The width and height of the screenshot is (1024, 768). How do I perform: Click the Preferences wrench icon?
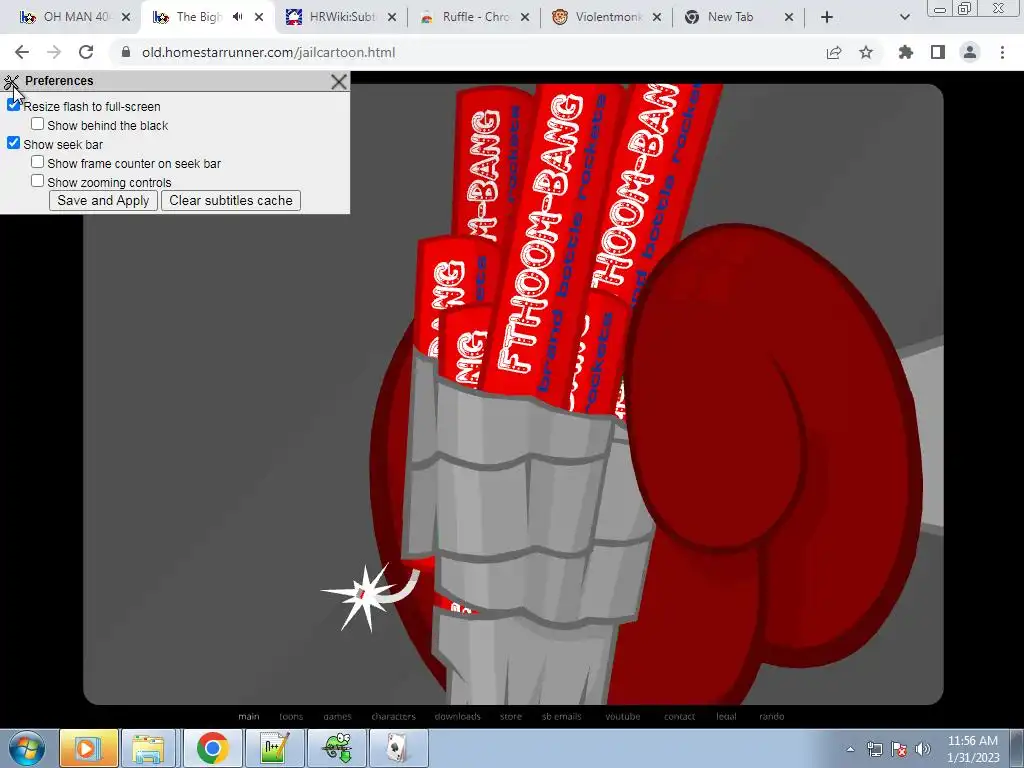[x=10, y=82]
